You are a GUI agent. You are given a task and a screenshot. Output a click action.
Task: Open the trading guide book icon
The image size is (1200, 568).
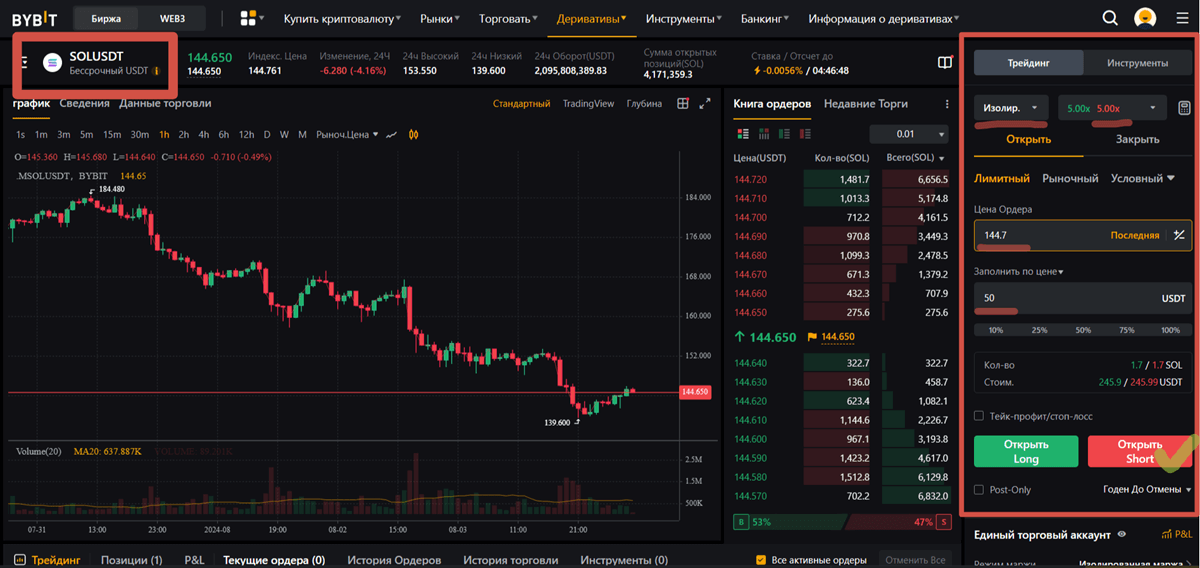click(x=945, y=62)
